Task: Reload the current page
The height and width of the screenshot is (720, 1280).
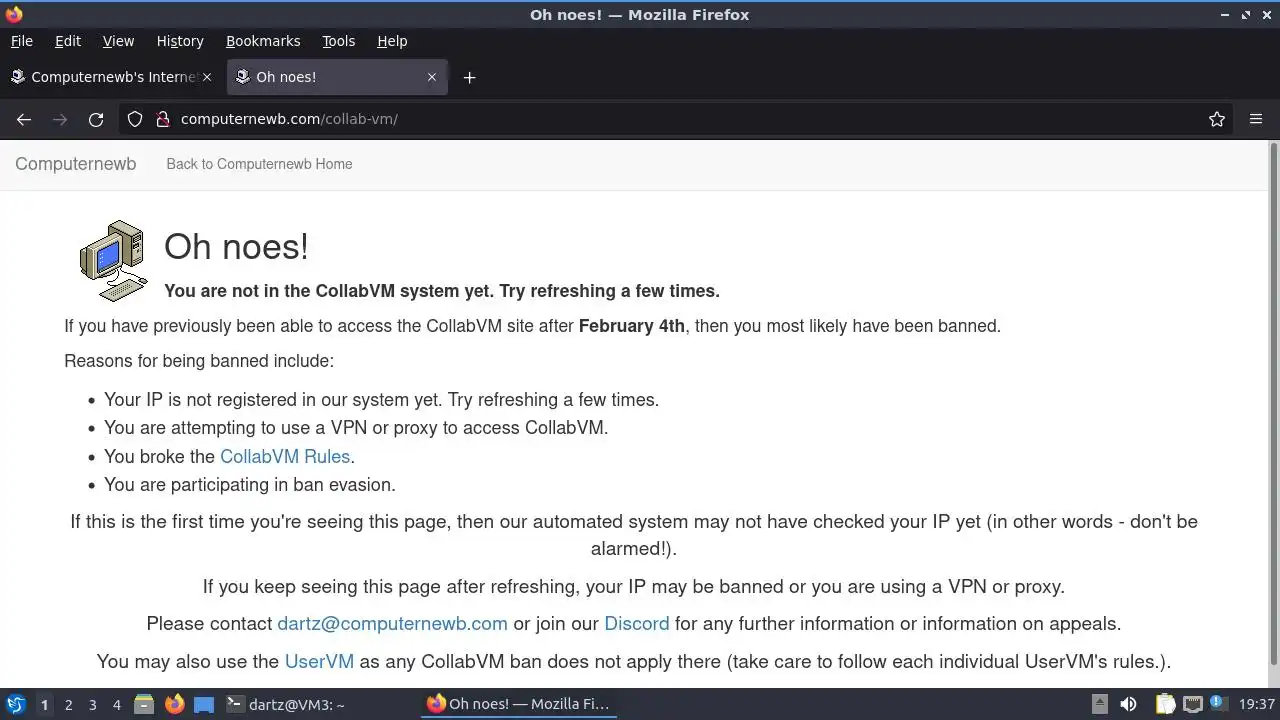Action: (x=96, y=119)
